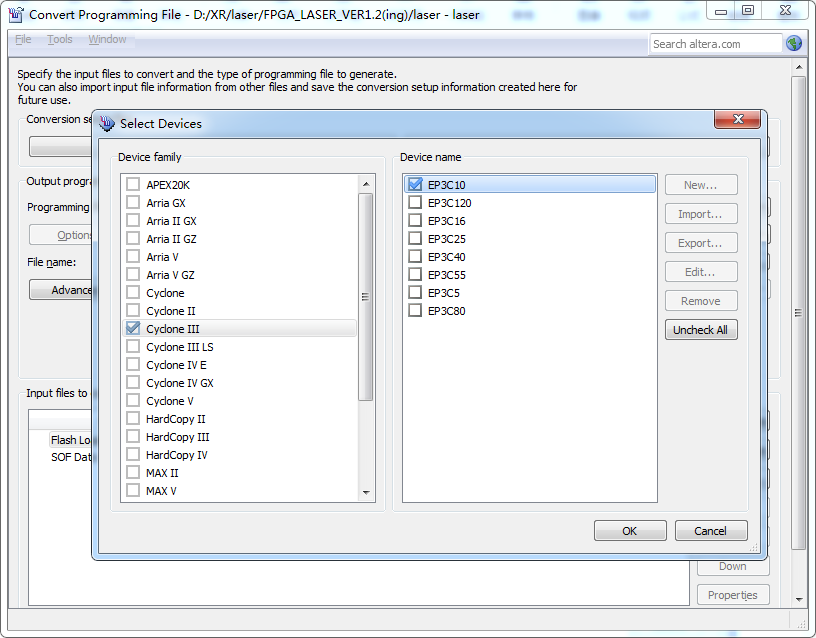The width and height of the screenshot is (816, 638).
Task: Click the Properties button in main window
Action: tap(733, 595)
